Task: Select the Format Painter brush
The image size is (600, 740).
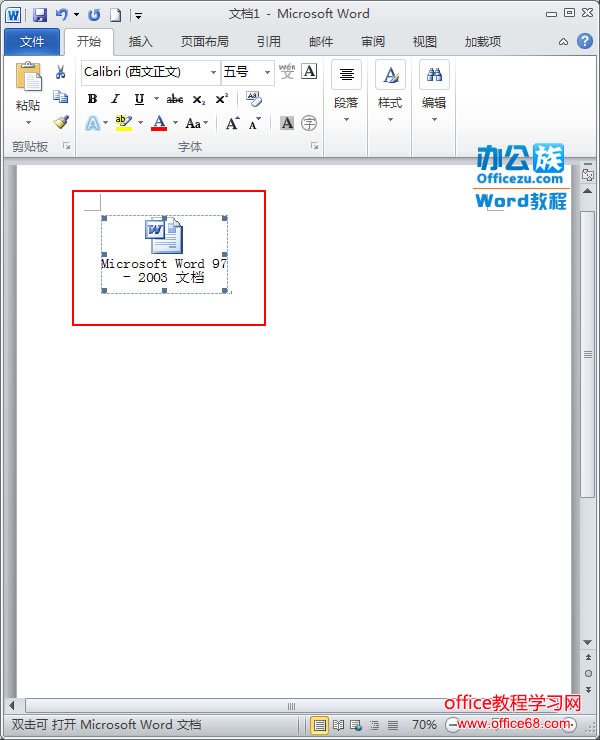Action: click(x=60, y=122)
